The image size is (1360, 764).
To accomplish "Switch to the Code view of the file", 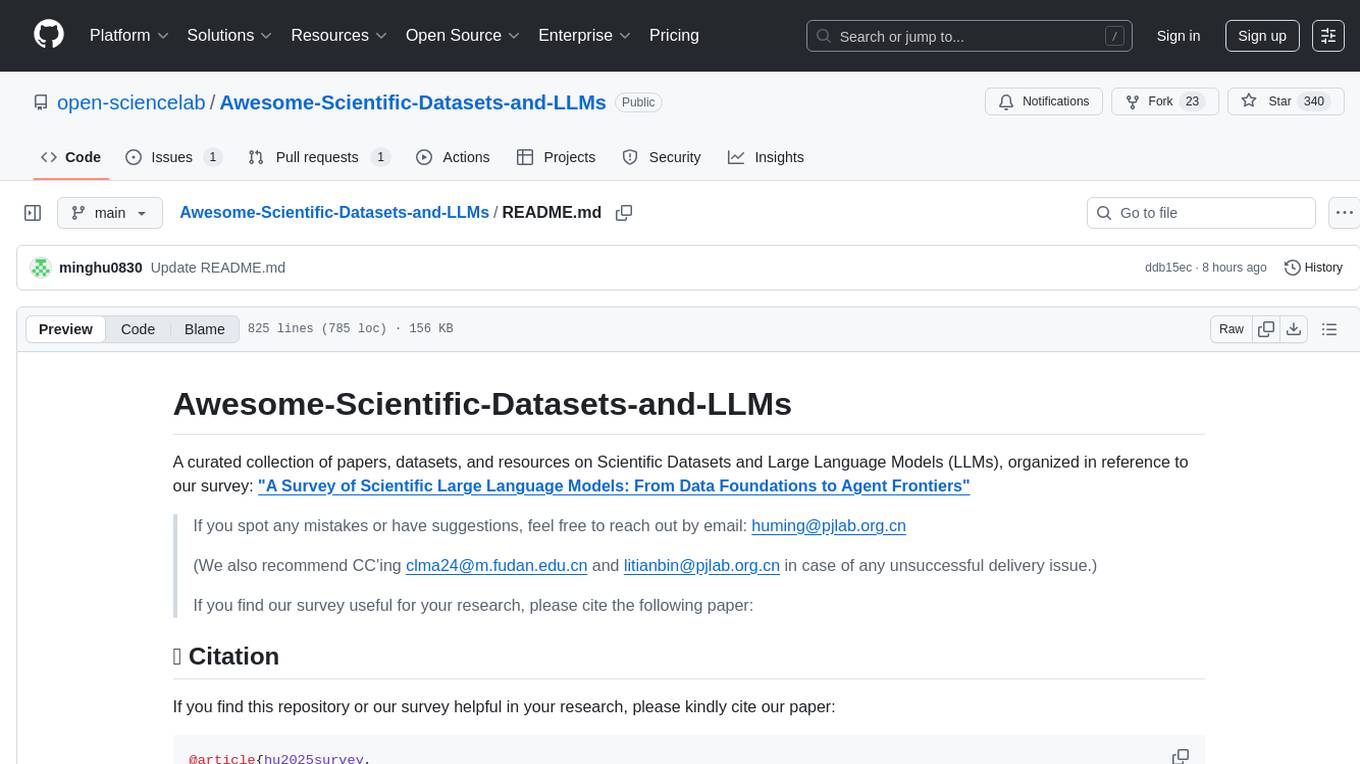I will click(138, 329).
